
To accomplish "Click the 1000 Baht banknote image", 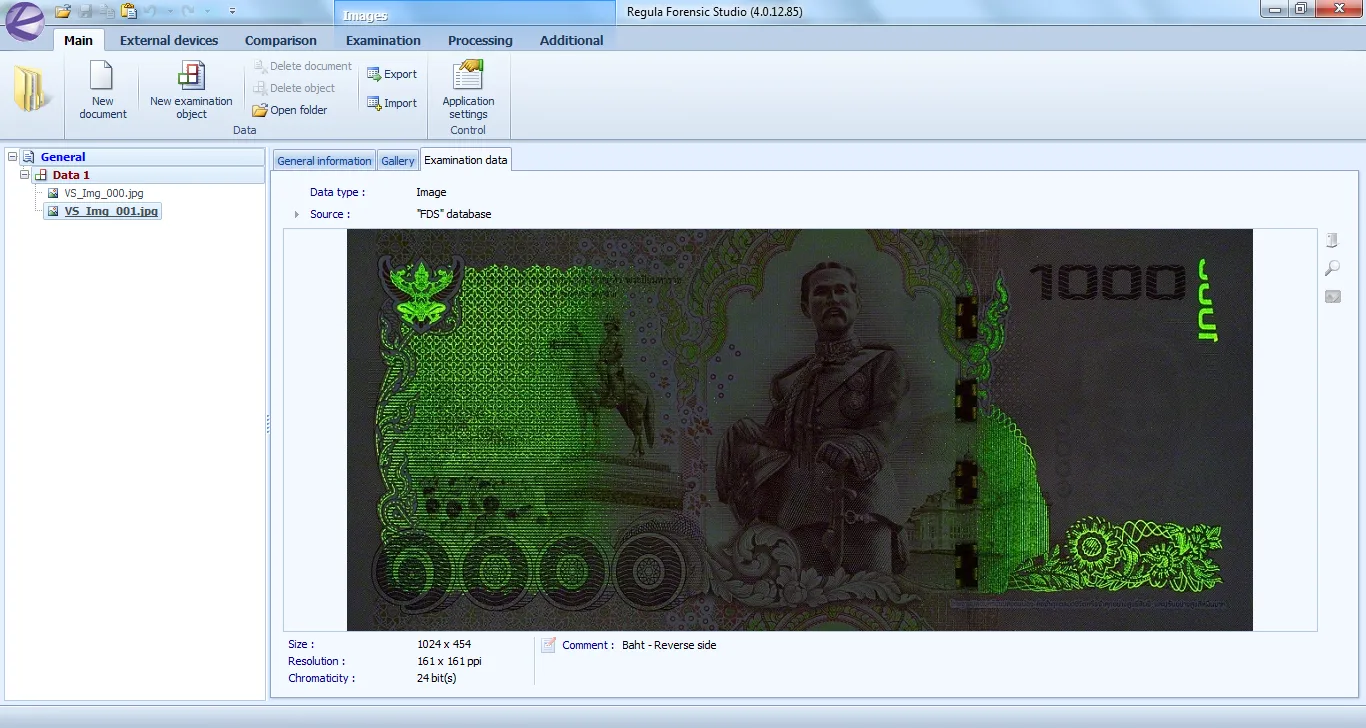I will [799, 430].
